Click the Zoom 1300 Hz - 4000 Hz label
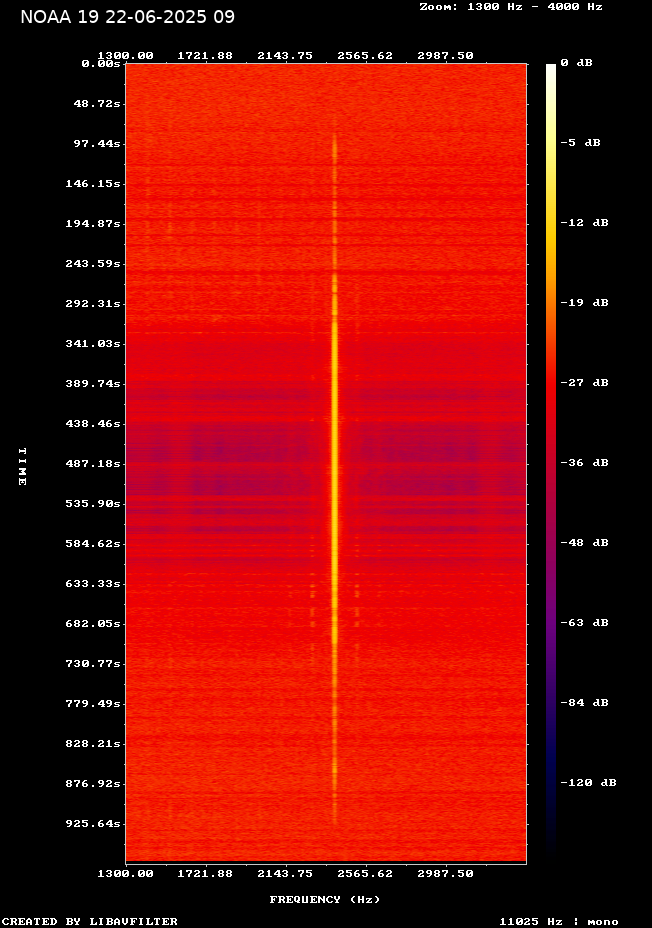 click(x=510, y=6)
